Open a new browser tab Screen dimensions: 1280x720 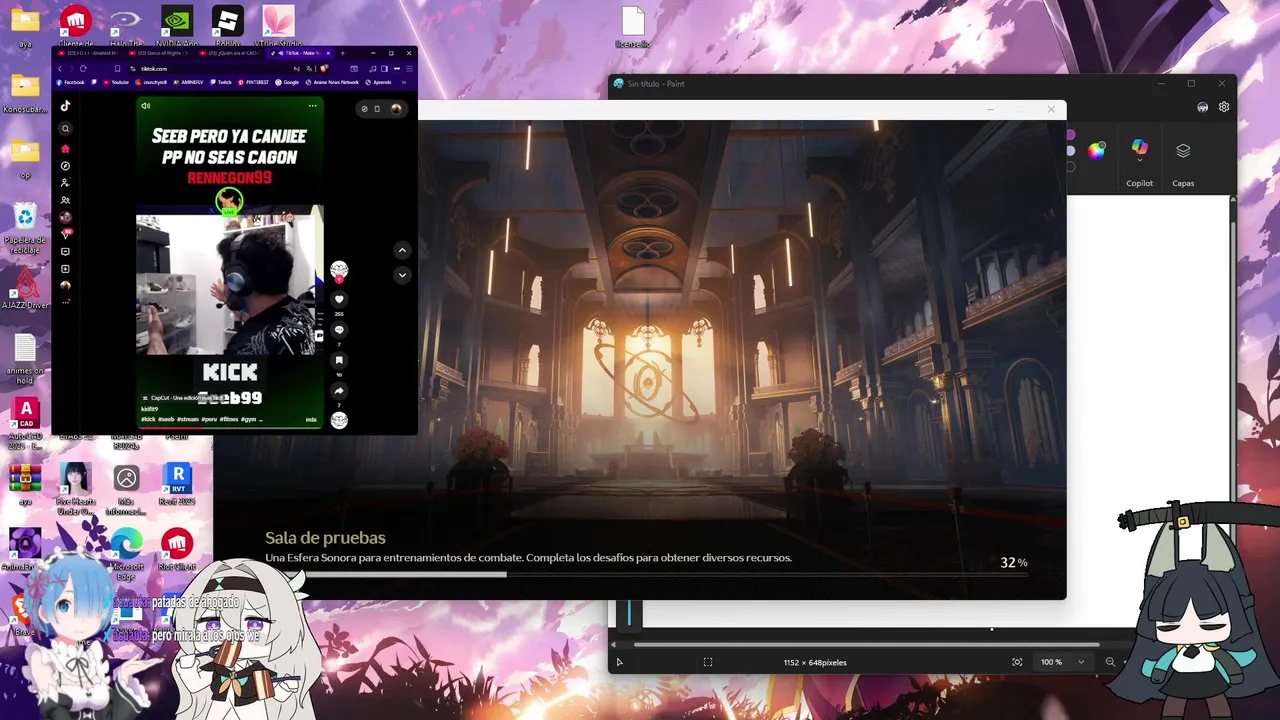click(x=342, y=53)
